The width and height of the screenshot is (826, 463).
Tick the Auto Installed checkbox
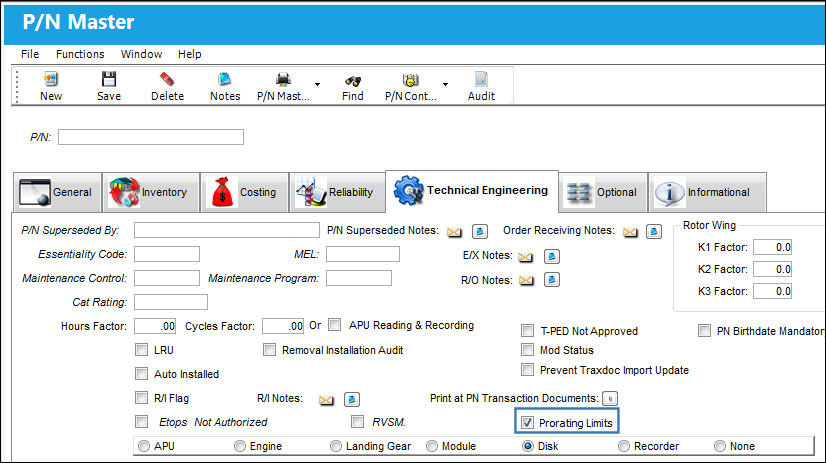[x=141, y=373]
